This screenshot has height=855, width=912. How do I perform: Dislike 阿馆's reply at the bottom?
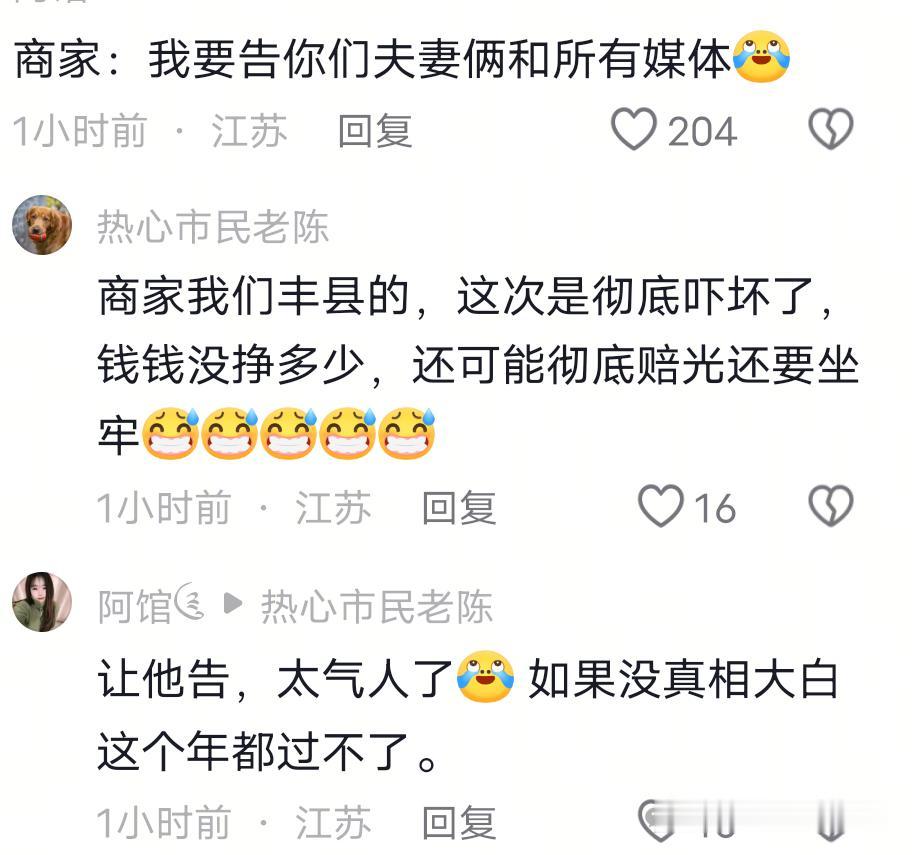(831, 820)
